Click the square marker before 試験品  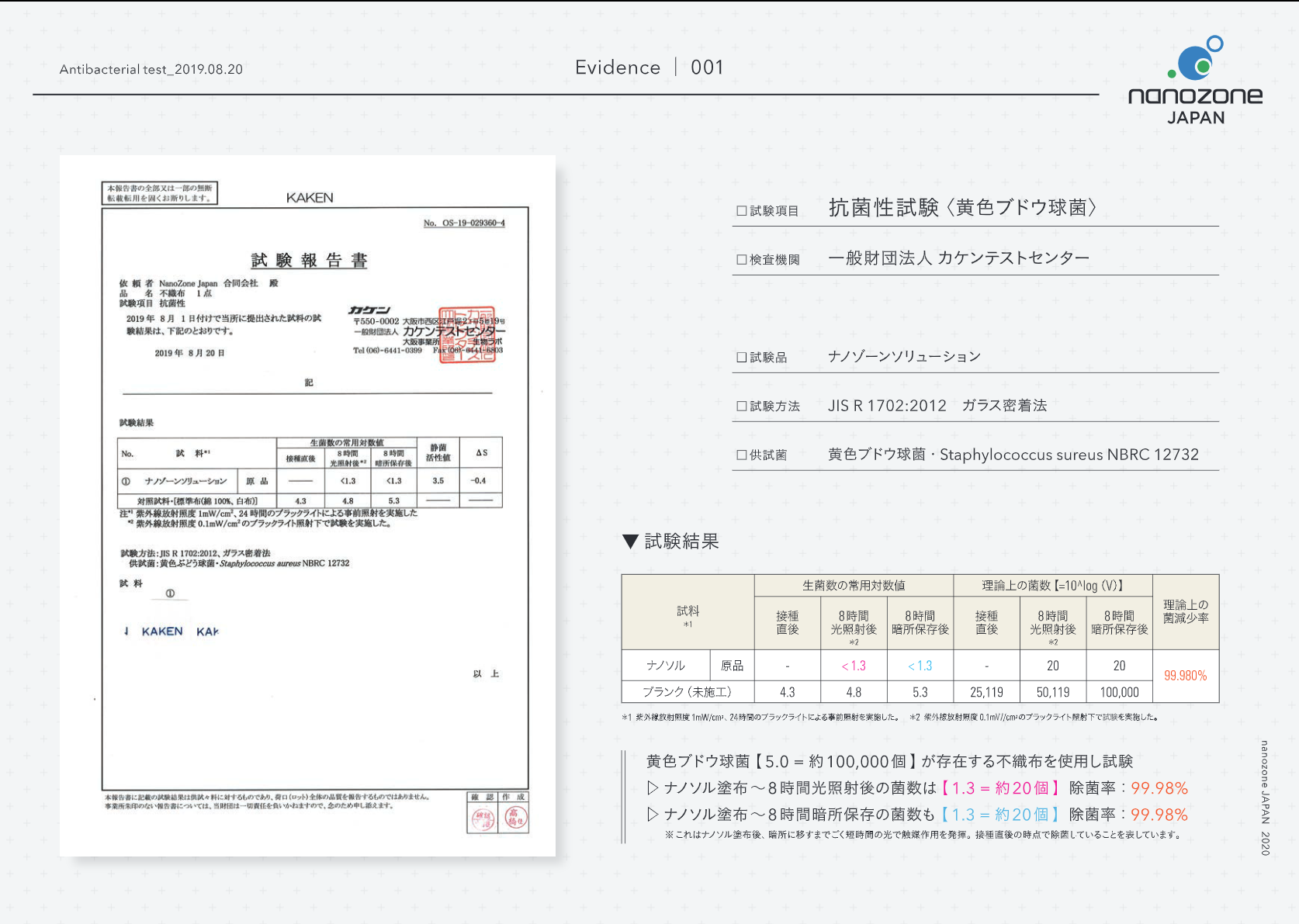tap(741, 358)
